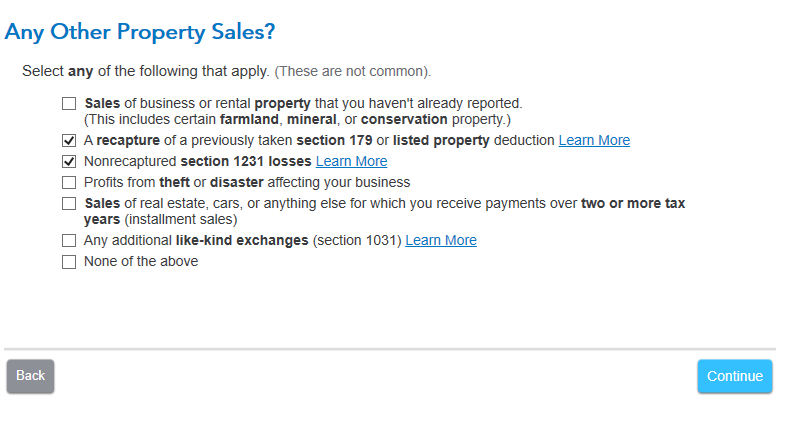
Task: Tick the profits from theft or disaster checkbox
Action: tap(69, 182)
